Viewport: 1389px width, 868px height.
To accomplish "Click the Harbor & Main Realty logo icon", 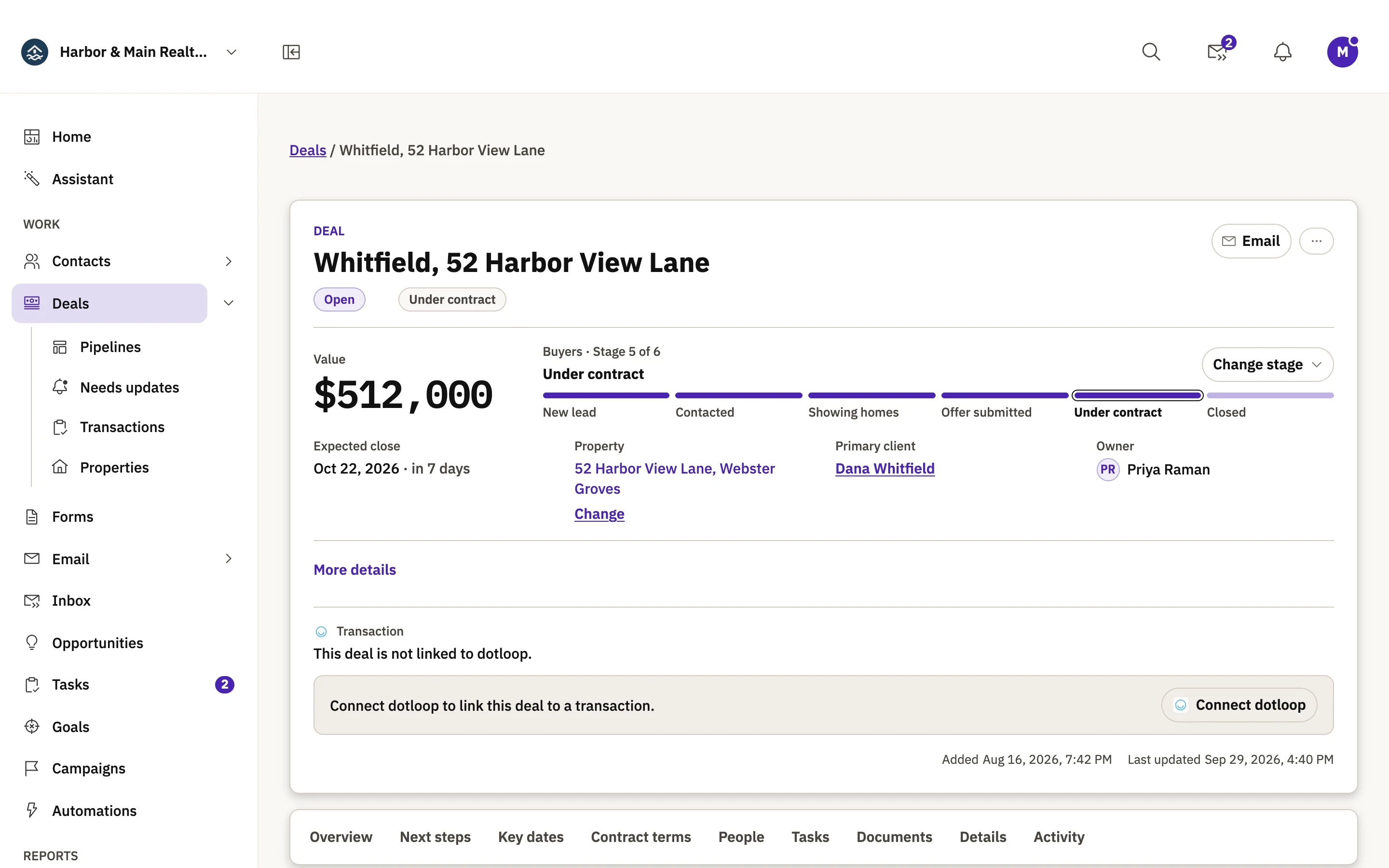I will (34, 52).
